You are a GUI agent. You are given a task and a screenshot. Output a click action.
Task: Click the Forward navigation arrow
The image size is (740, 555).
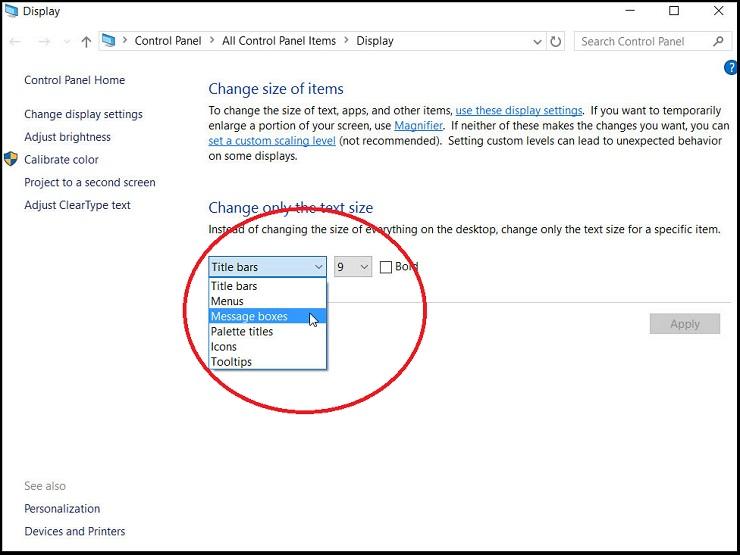tap(43, 41)
